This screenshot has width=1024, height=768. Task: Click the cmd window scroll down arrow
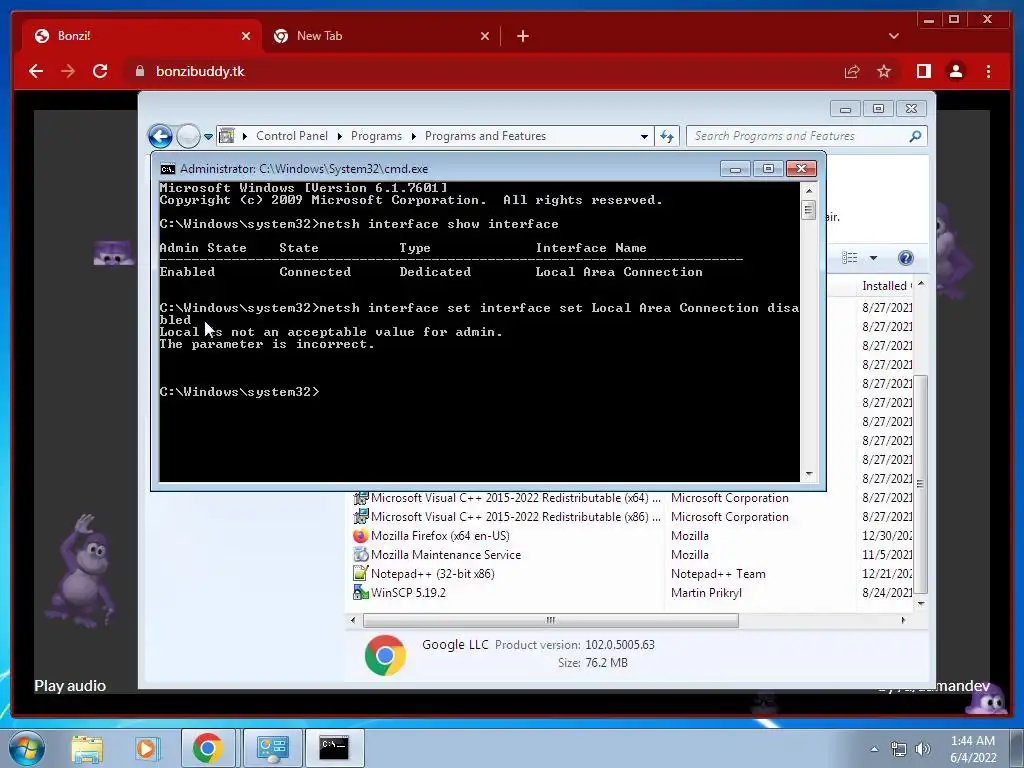coord(809,474)
